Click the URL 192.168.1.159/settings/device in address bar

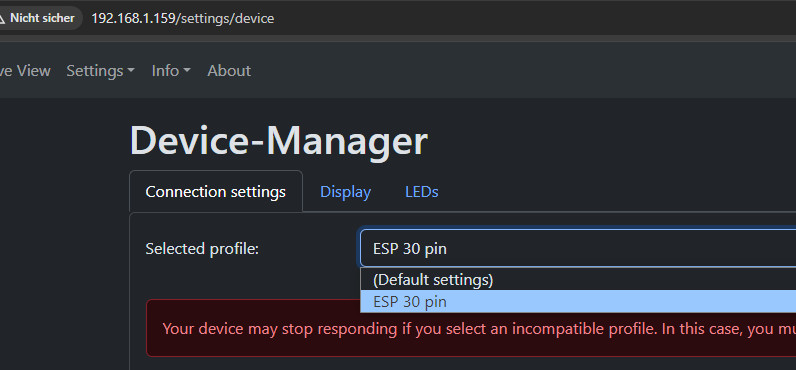click(183, 19)
